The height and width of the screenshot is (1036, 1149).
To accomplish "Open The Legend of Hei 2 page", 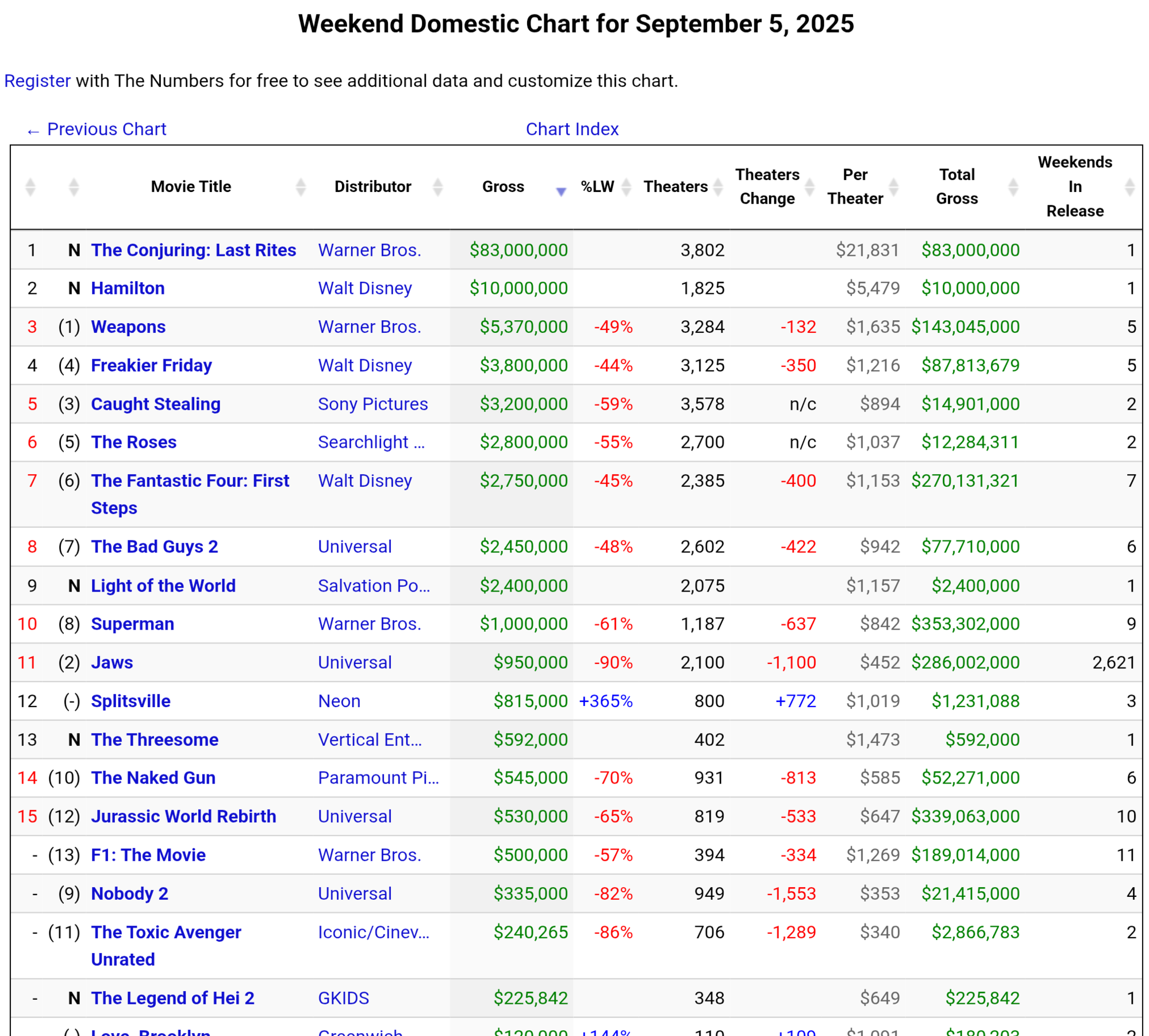I will (172, 998).
